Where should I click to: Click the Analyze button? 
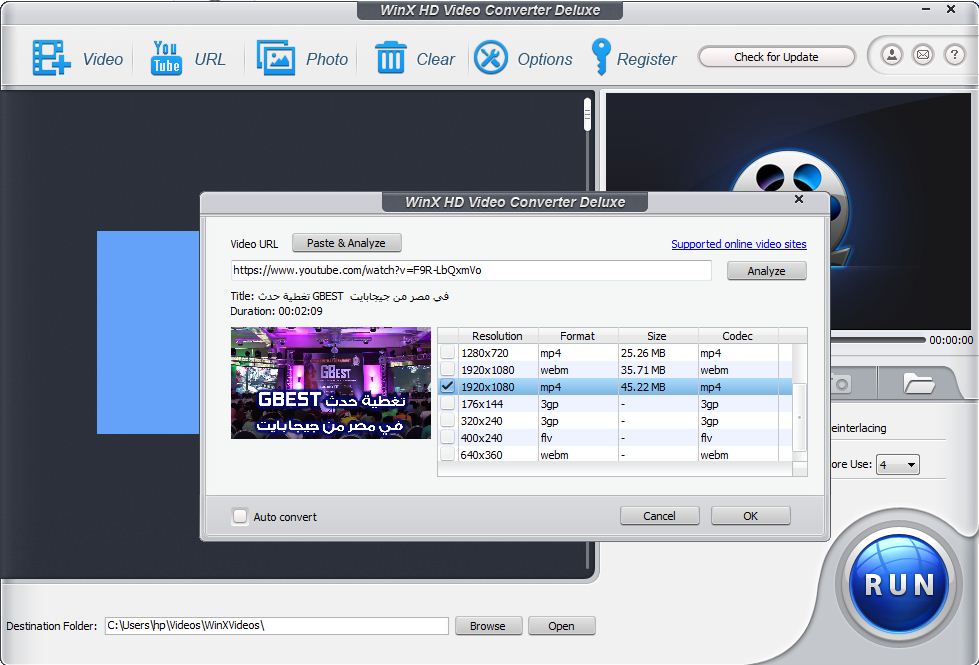click(767, 271)
